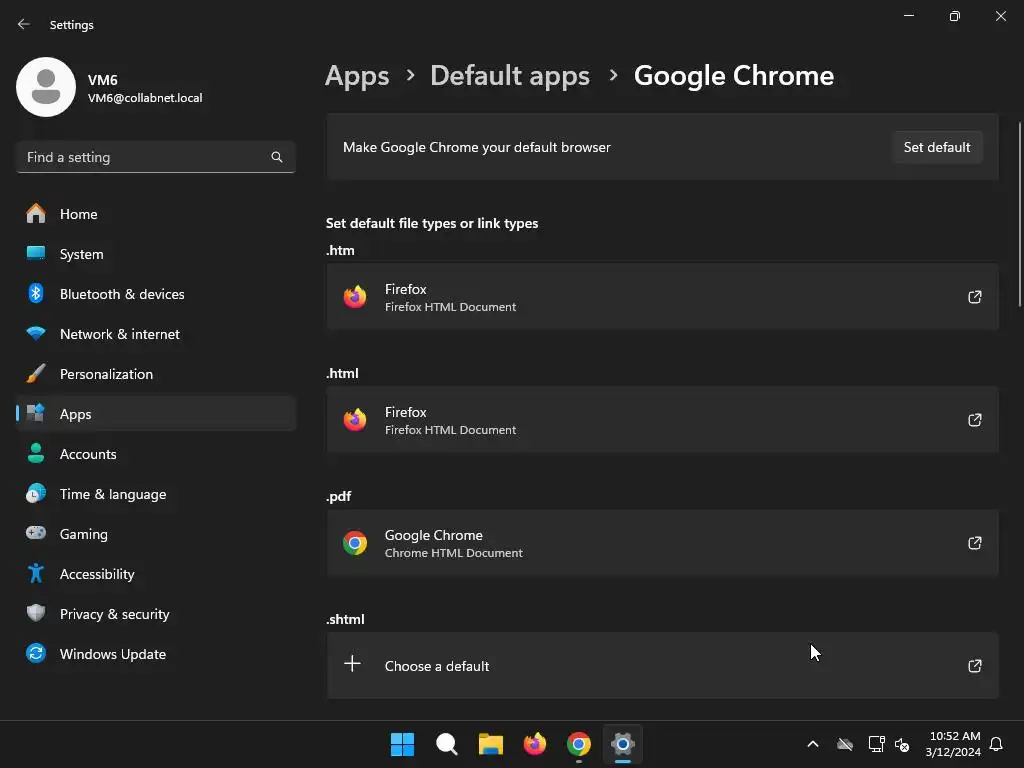This screenshot has width=1024, height=768.
Task: Open the Bluetooth & devices settings
Action: [x=122, y=294]
